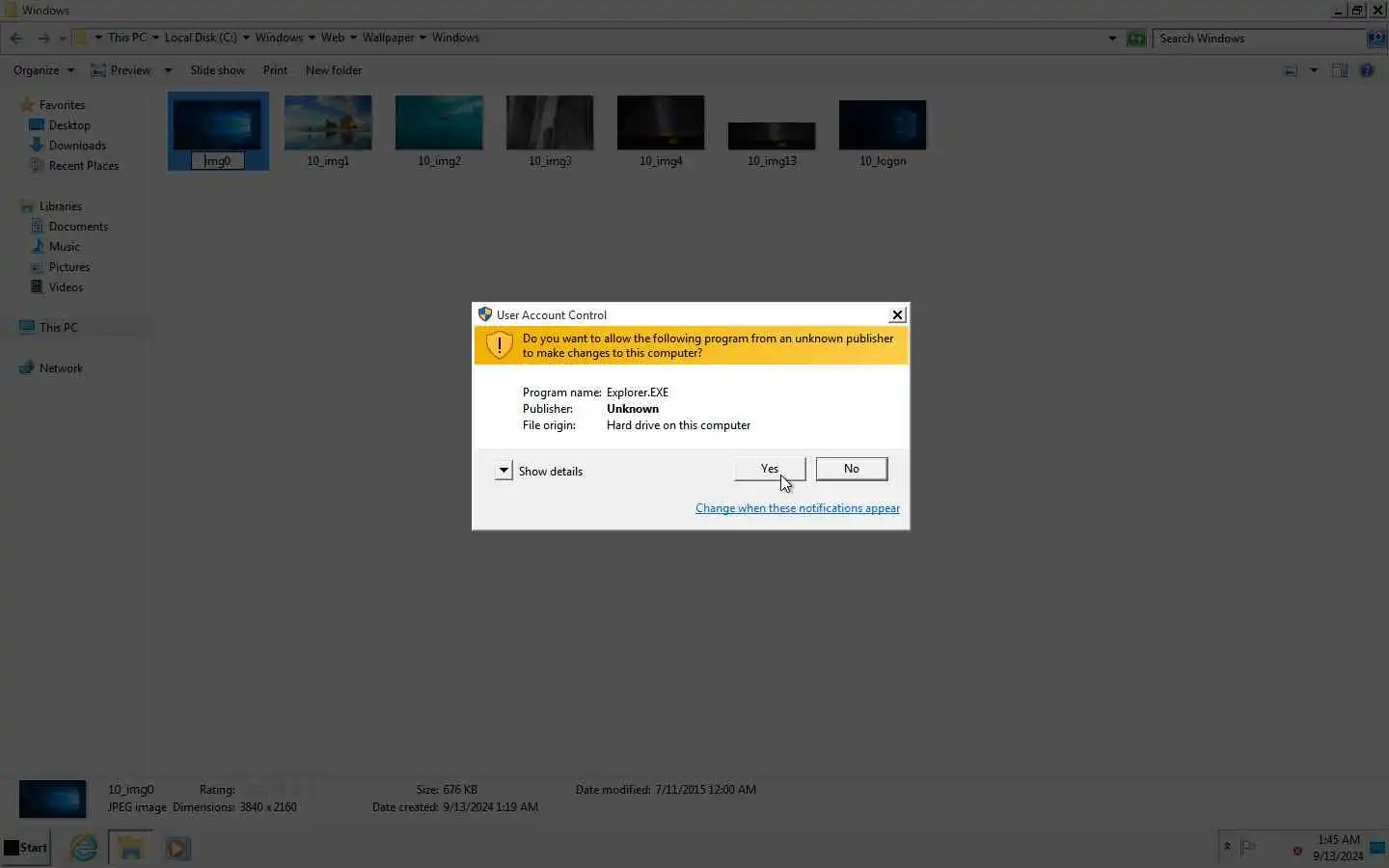The image size is (1389, 868).
Task: Select the 10_img2 wallpaper thumbnail
Action: point(439,122)
